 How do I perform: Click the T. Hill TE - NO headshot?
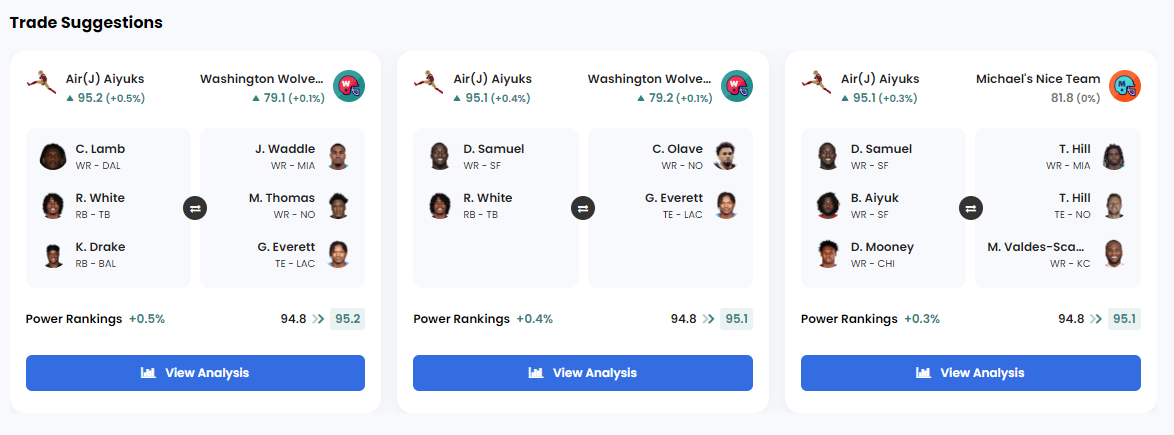(x=1114, y=205)
